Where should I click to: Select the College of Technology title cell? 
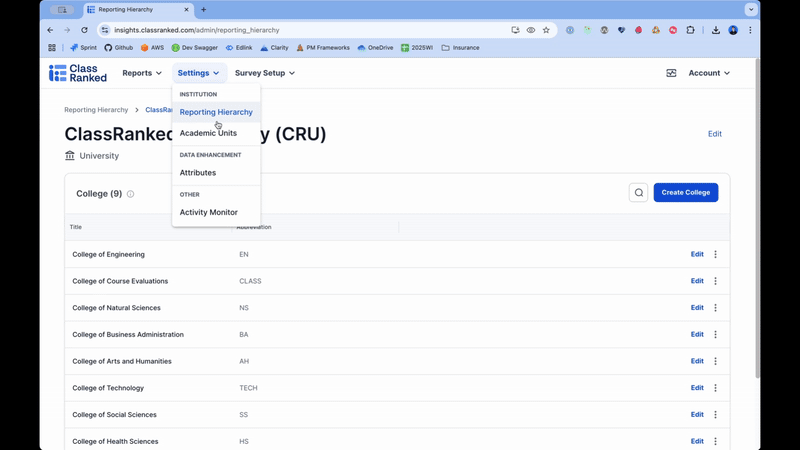pyautogui.click(x=108, y=388)
